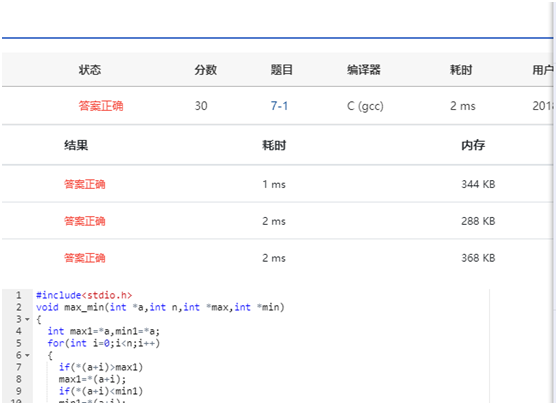Select the 368 KB memory cell

point(478,258)
